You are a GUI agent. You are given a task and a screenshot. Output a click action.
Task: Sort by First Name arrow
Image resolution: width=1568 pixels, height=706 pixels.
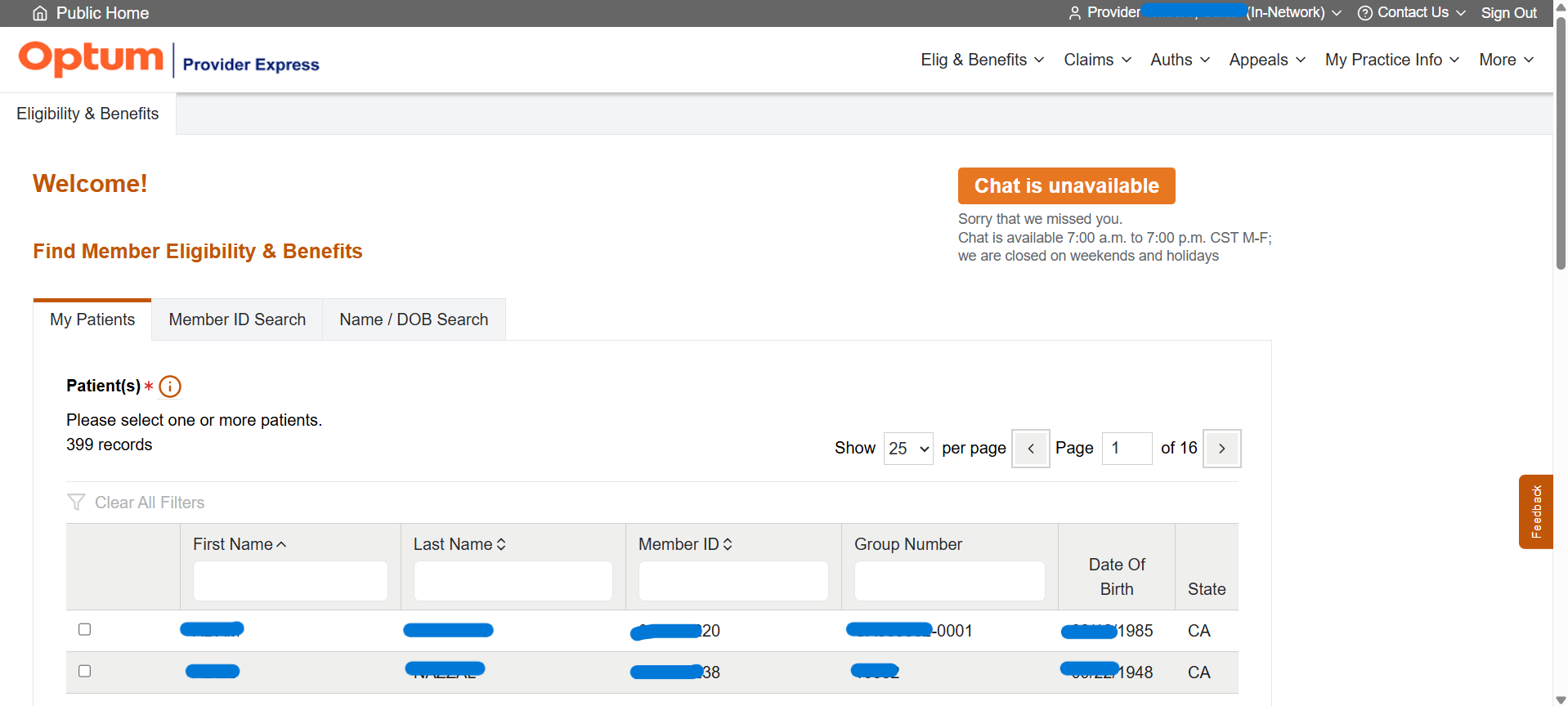point(281,544)
